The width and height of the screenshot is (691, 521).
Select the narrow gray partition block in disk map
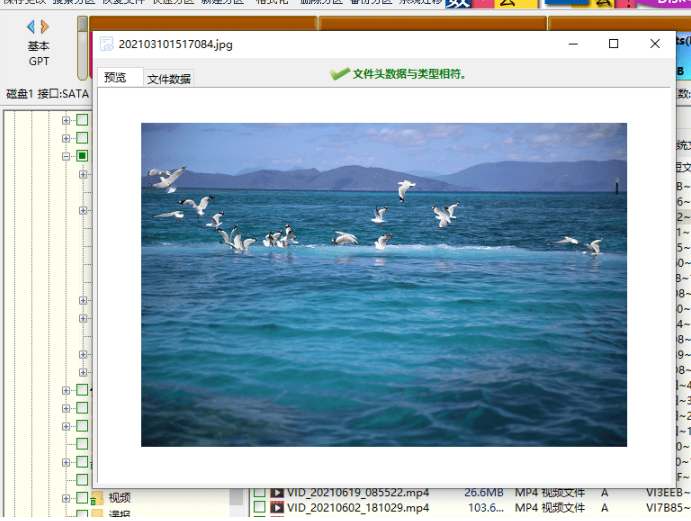coord(82,48)
